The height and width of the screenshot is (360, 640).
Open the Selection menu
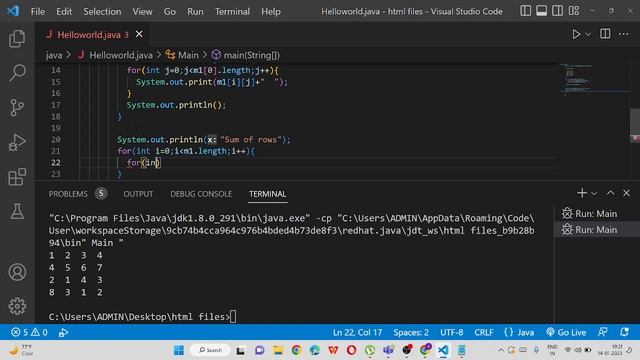pos(102,11)
